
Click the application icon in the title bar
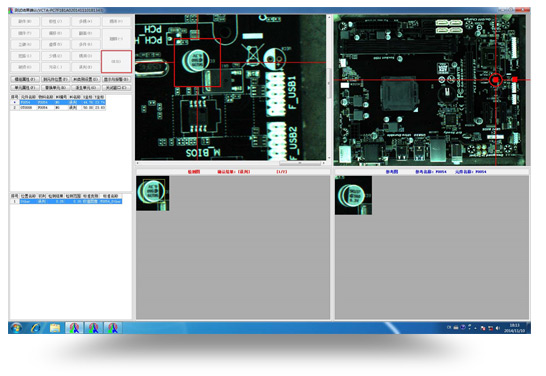click(x=11, y=10)
